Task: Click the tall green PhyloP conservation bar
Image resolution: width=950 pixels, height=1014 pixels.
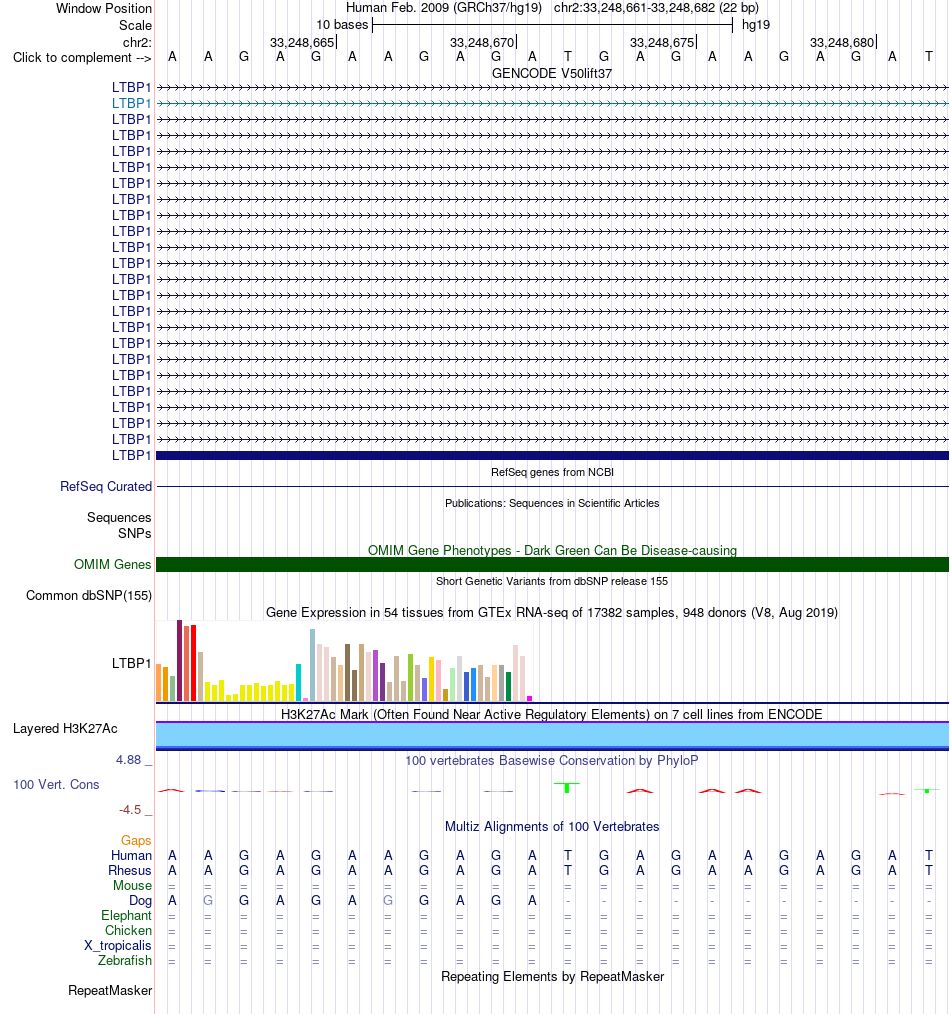Action: [567, 788]
